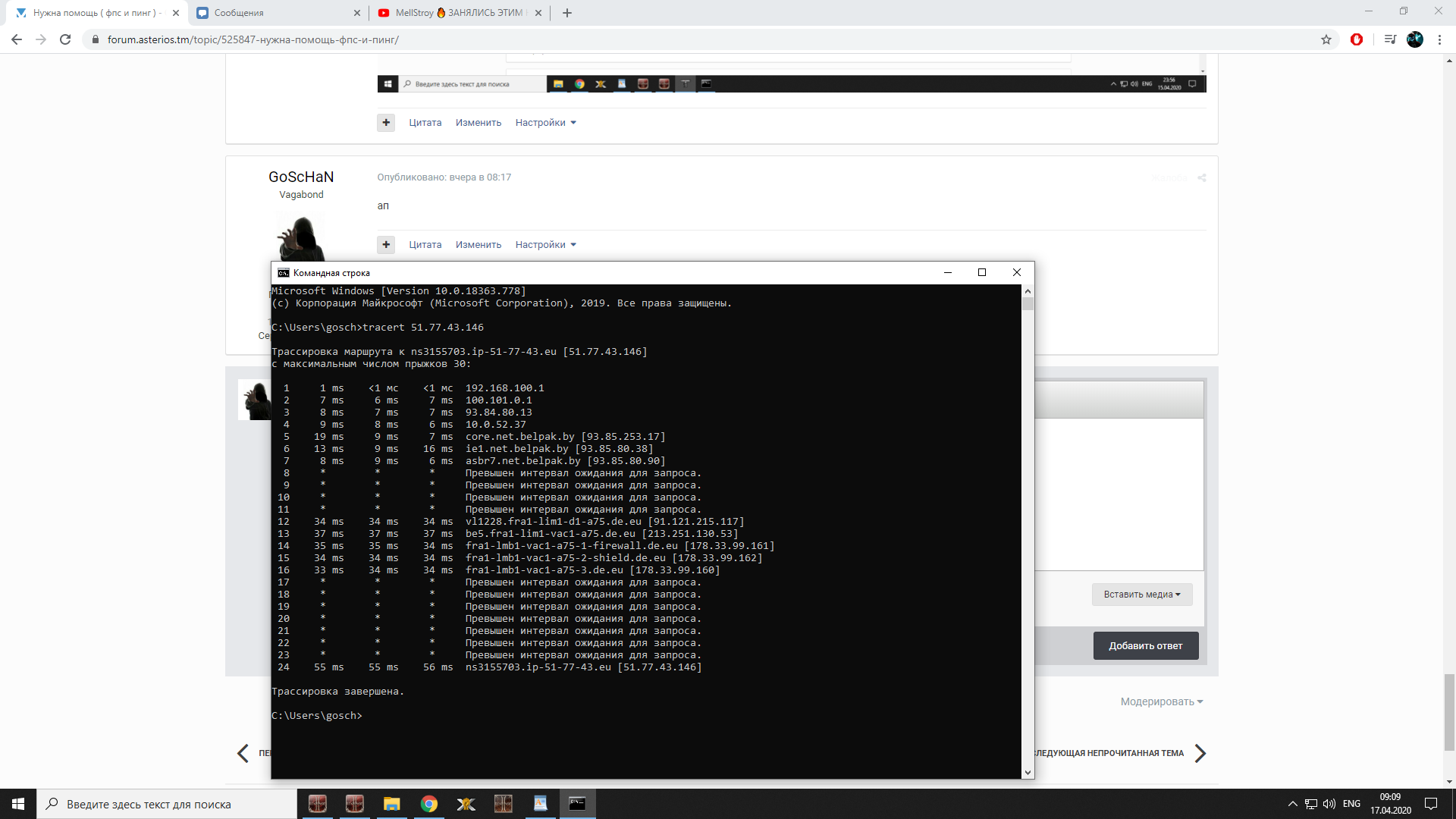Click Изменить under the ап post

tap(479, 244)
